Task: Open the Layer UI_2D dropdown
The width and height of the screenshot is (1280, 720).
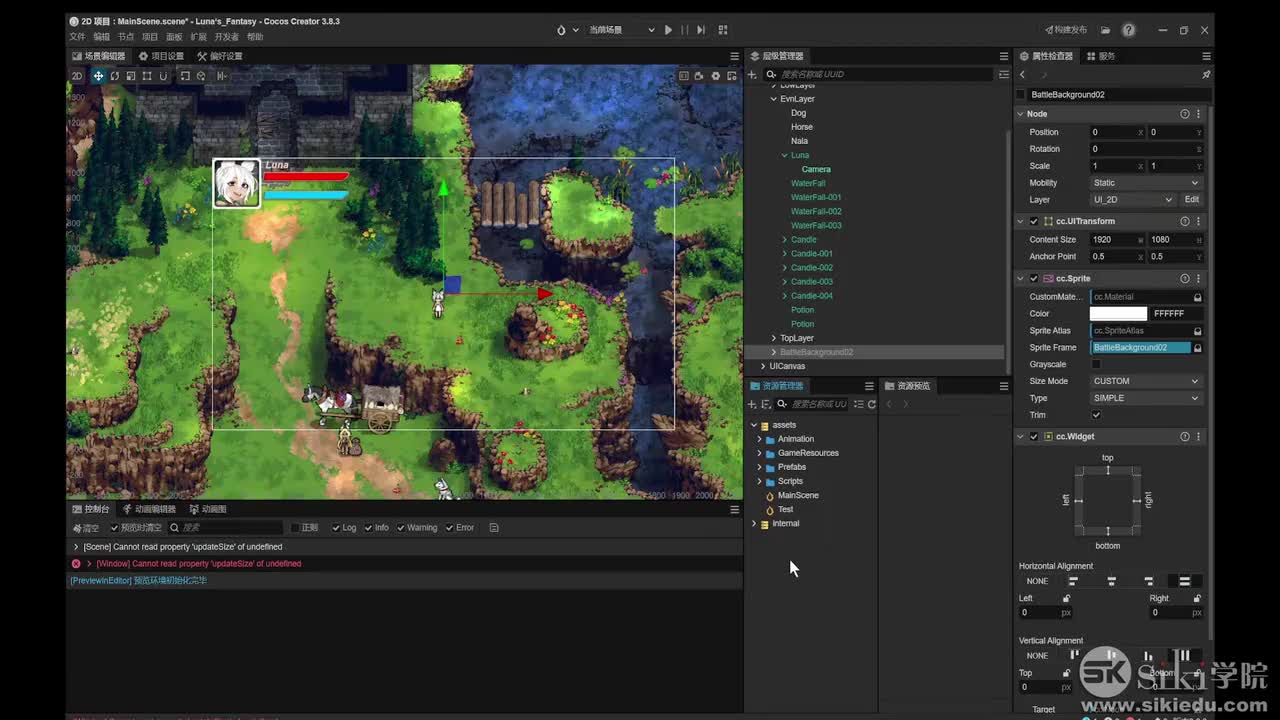Action: [x=1132, y=200]
